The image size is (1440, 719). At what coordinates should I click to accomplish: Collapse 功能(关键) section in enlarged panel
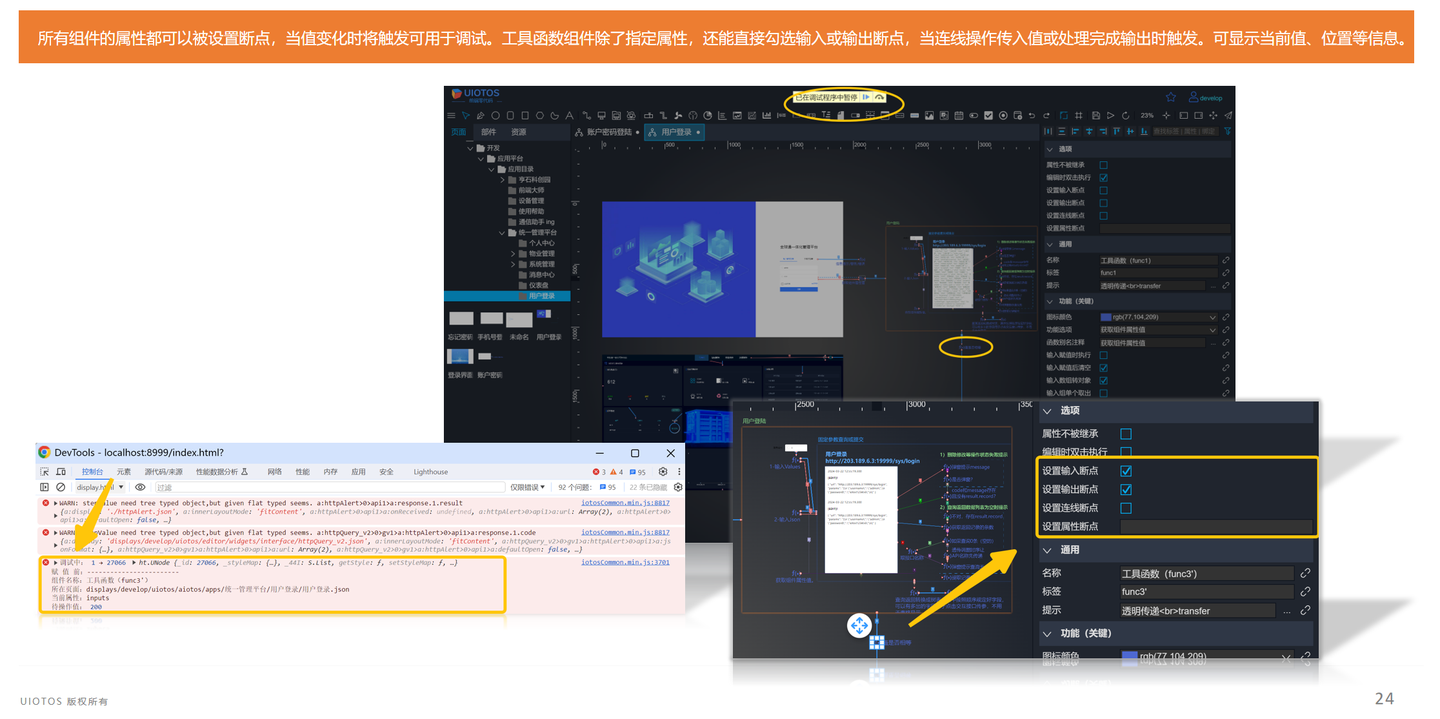coord(1048,633)
